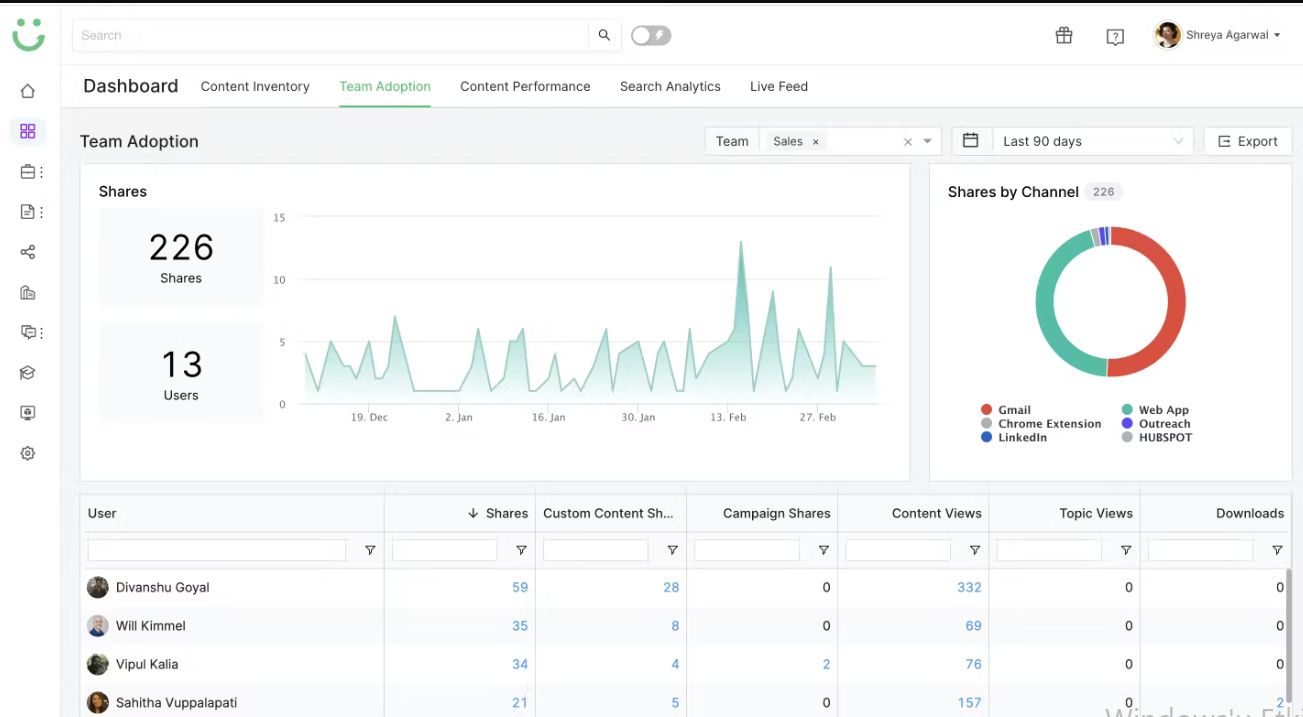Open Divanshu Goyal's 59 shares link
This screenshot has width=1303, height=717.
(x=519, y=587)
